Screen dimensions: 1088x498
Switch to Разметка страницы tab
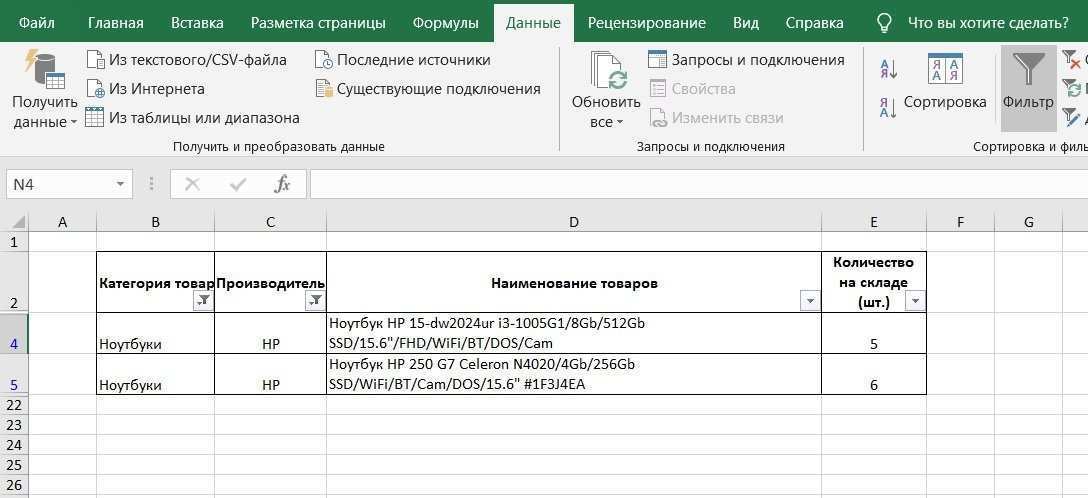click(318, 23)
